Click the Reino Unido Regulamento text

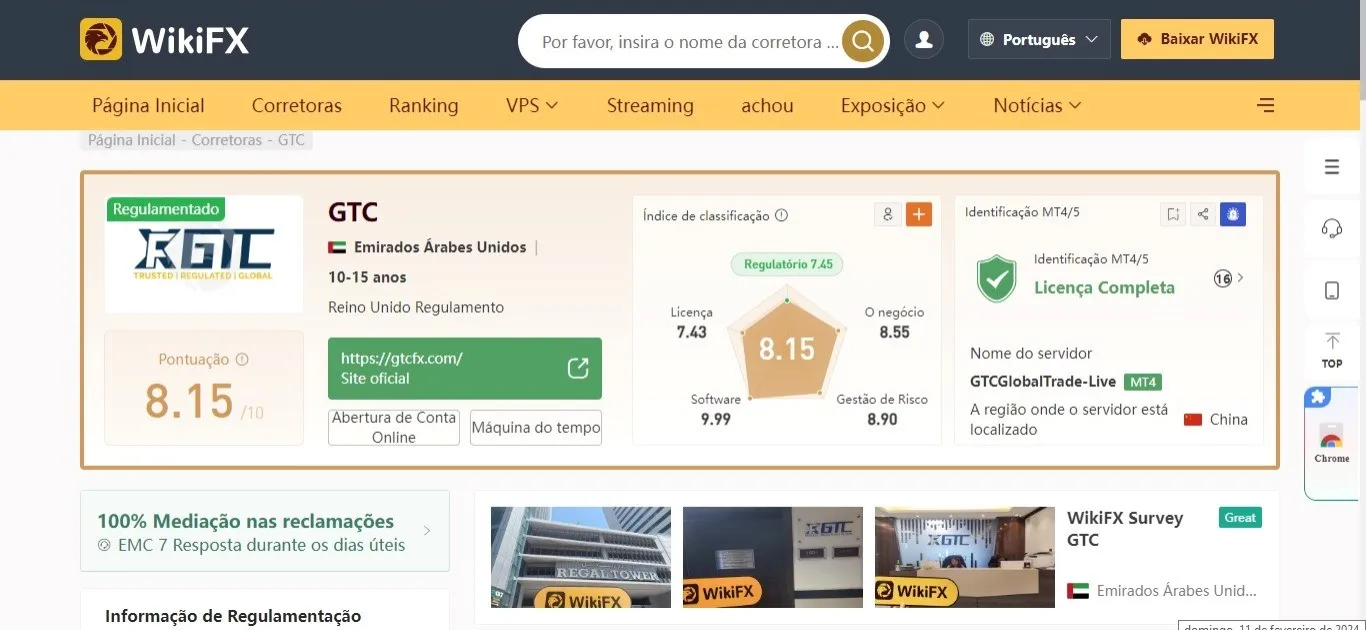(x=416, y=307)
